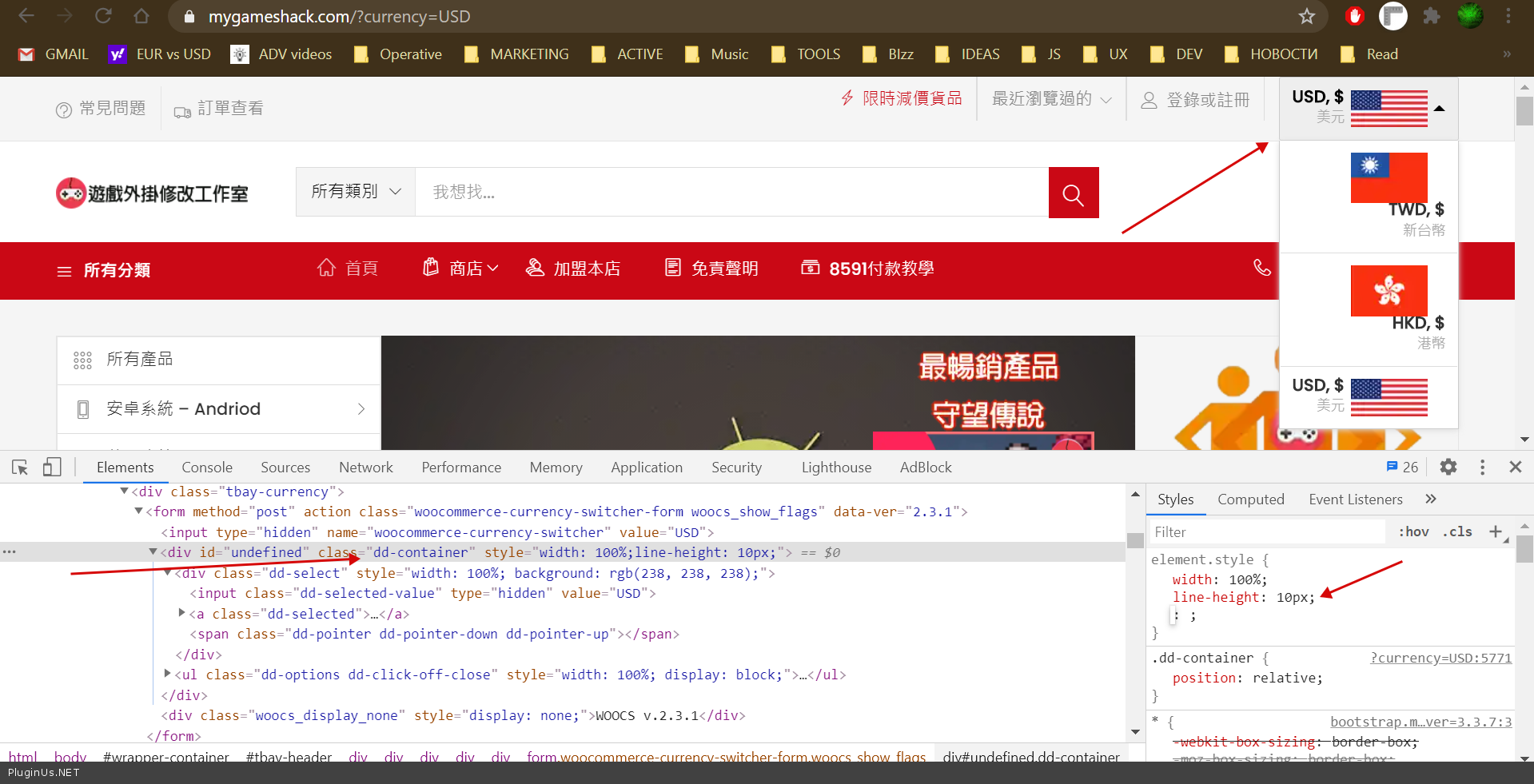Switch to the Console tab
The width and height of the screenshot is (1534, 784).
click(206, 468)
